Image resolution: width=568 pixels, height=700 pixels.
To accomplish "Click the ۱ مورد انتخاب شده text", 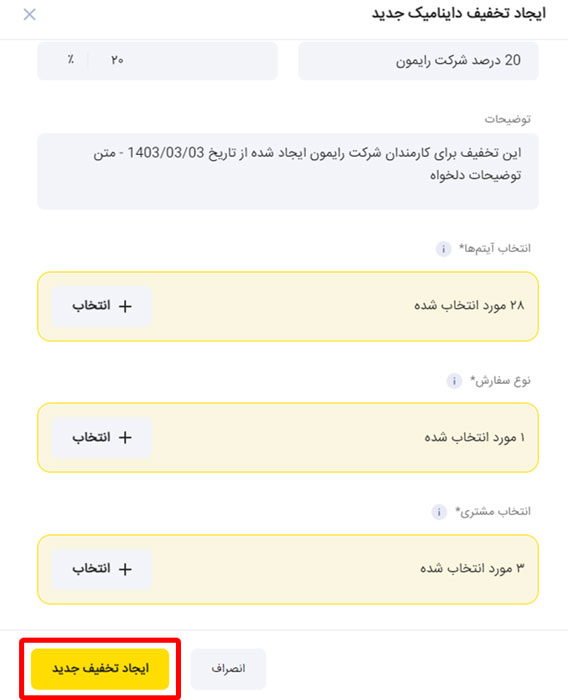I will point(474,438).
